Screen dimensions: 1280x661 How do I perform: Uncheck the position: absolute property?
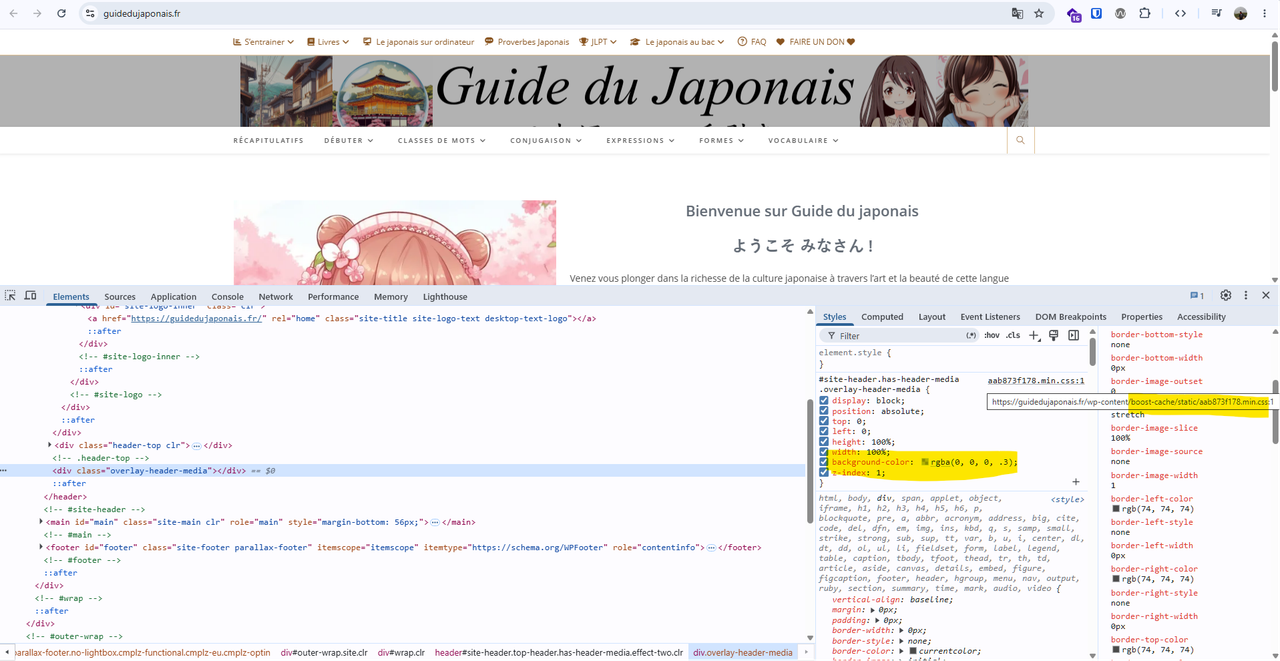point(824,411)
